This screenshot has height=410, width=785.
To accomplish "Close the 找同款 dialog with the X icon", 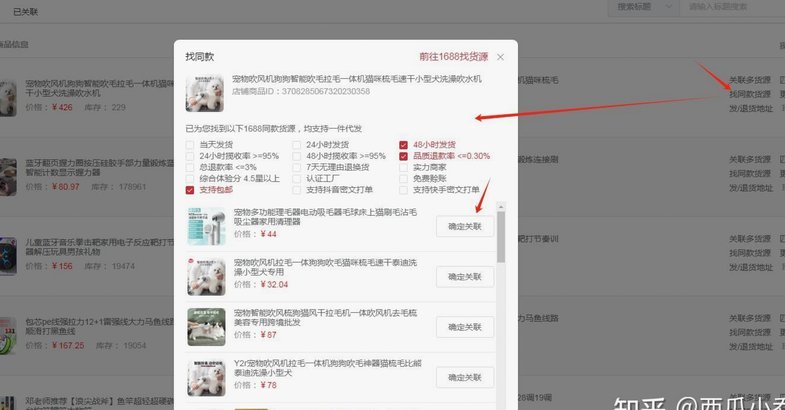I will [x=500, y=57].
